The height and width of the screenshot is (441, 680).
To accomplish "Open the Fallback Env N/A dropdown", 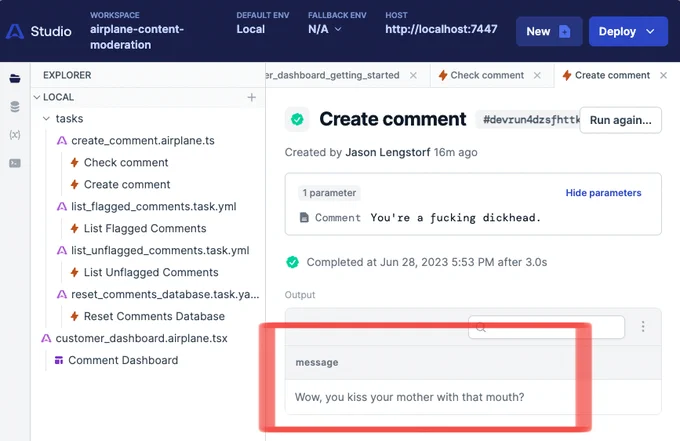I will (x=325, y=29).
